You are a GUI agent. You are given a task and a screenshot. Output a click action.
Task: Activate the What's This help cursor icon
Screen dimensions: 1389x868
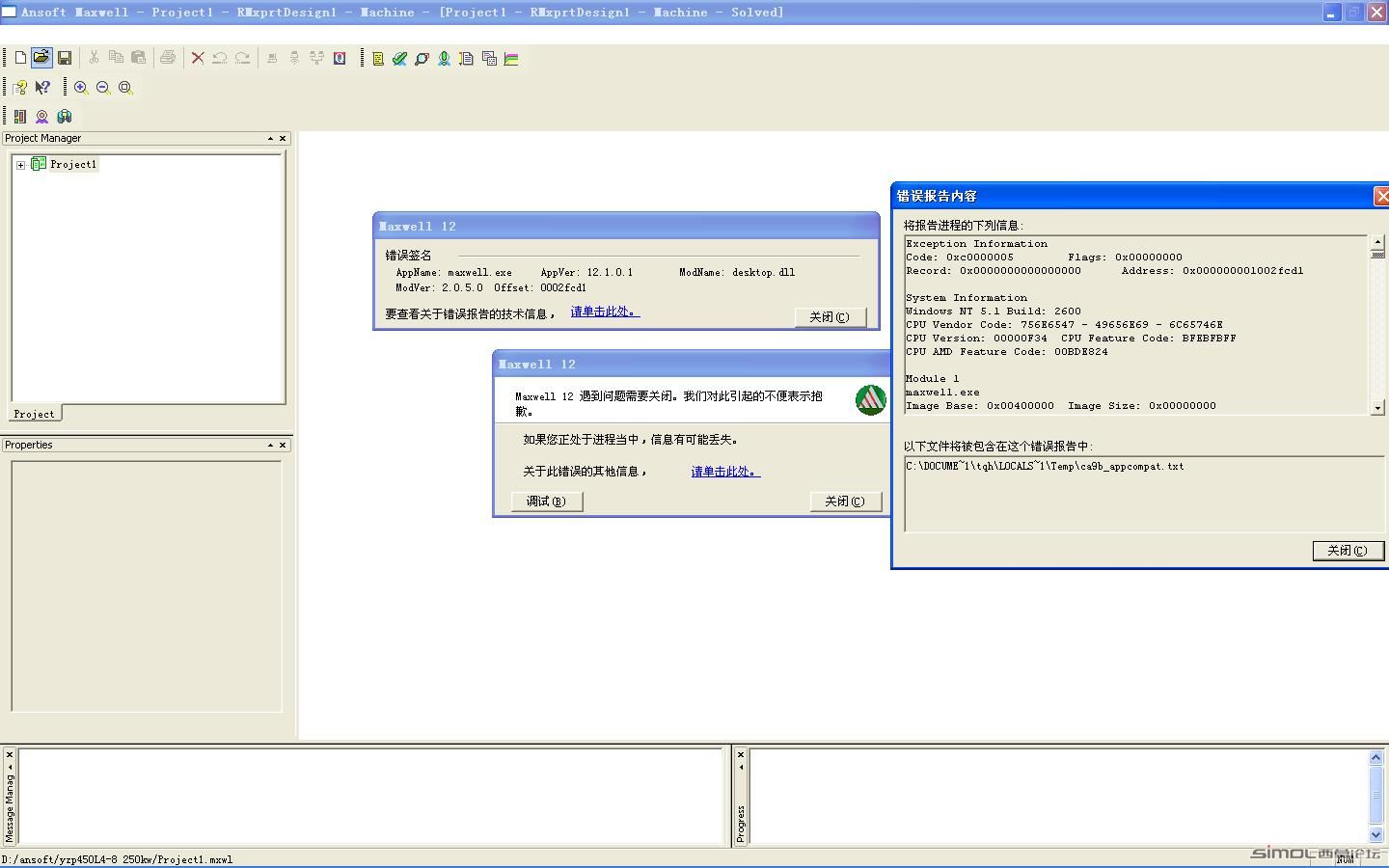42,87
